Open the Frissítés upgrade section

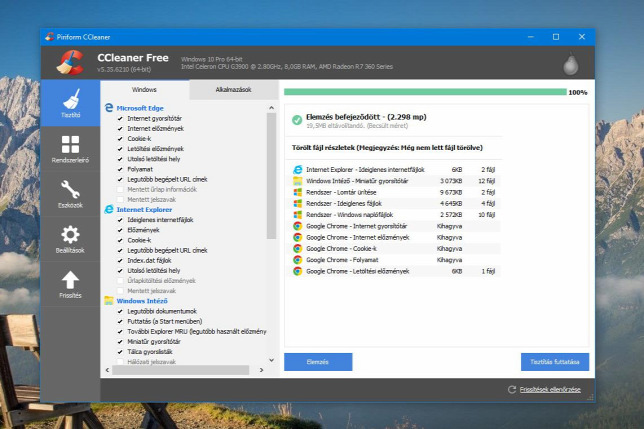pos(70,284)
